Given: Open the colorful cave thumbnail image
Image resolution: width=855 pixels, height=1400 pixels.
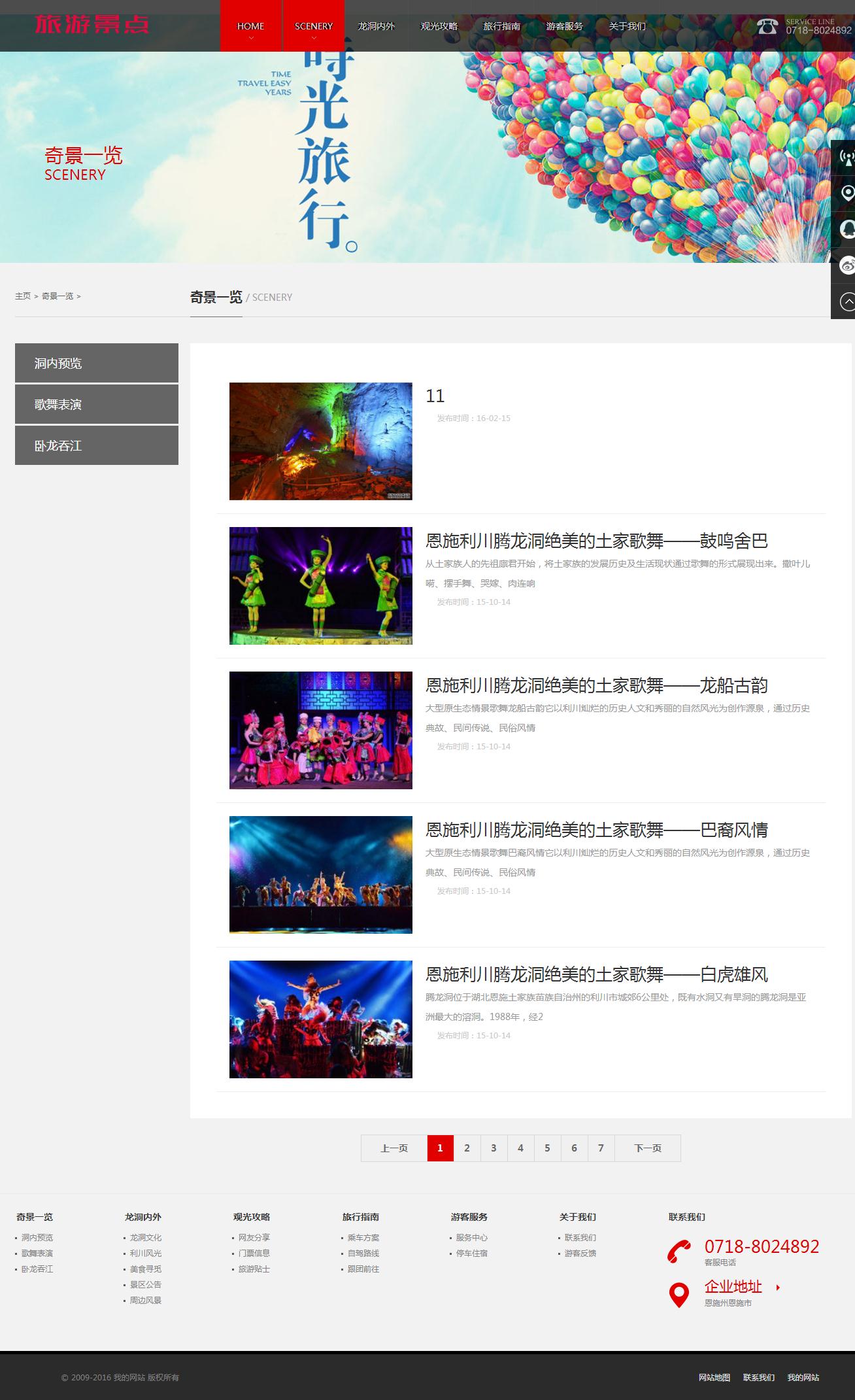Looking at the screenshot, I should (x=320, y=441).
